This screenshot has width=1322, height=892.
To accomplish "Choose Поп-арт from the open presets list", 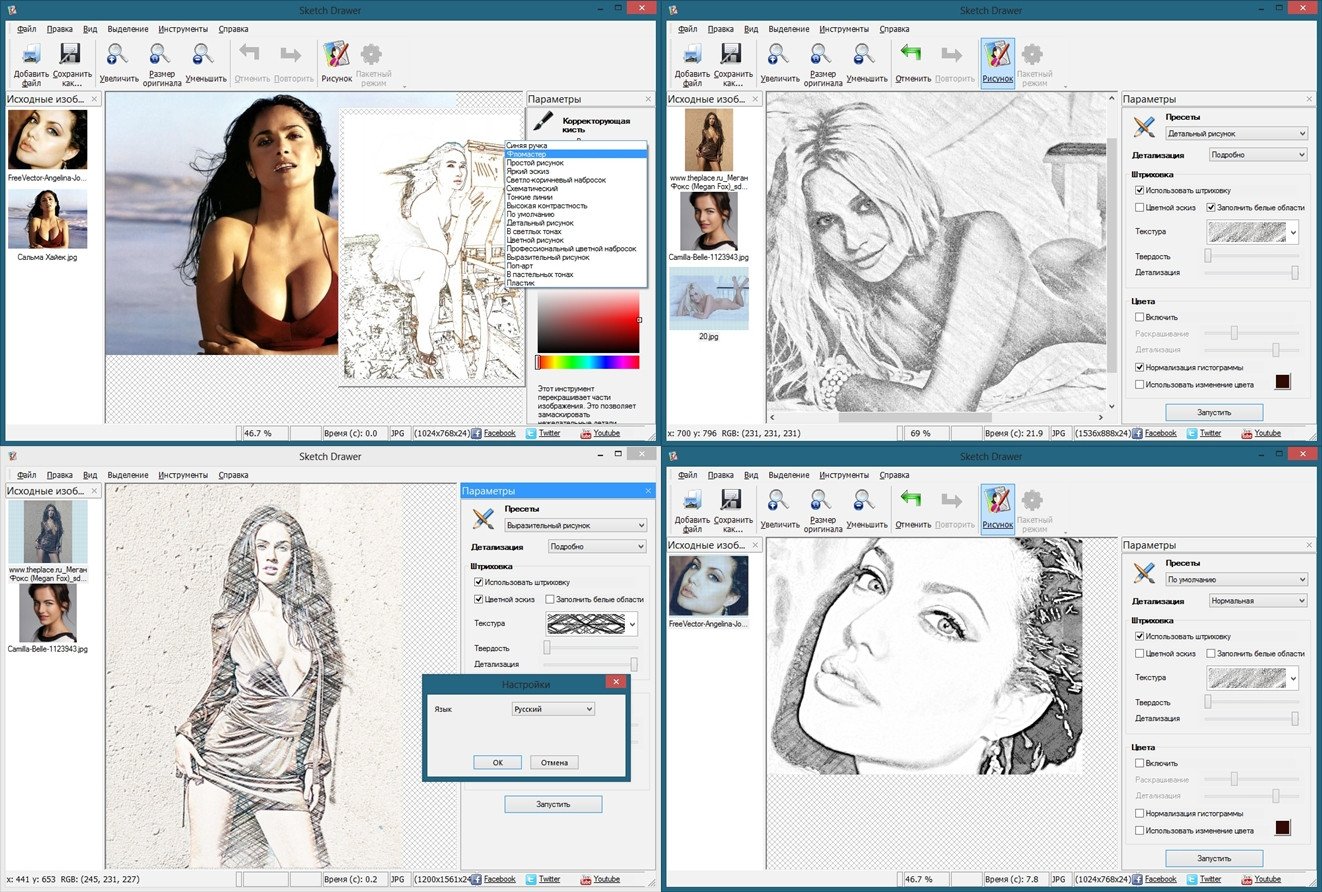I will point(576,266).
